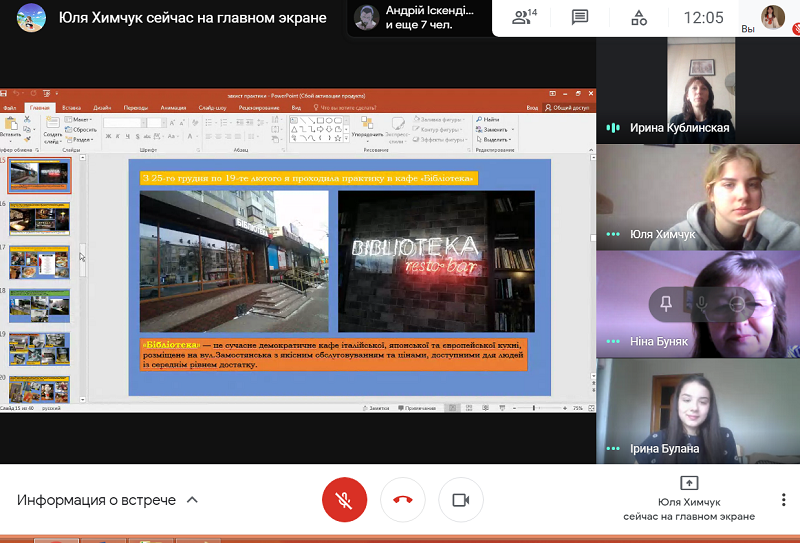Screen dimensions: 800x543
Task: Open Экспресс-стили quick styles
Action: (x=397, y=130)
